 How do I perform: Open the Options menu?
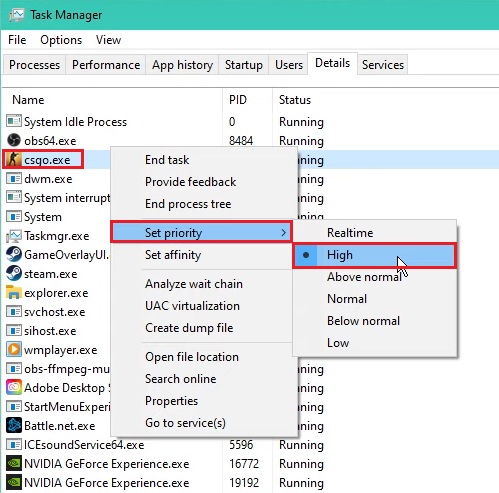click(x=61, y=40)
